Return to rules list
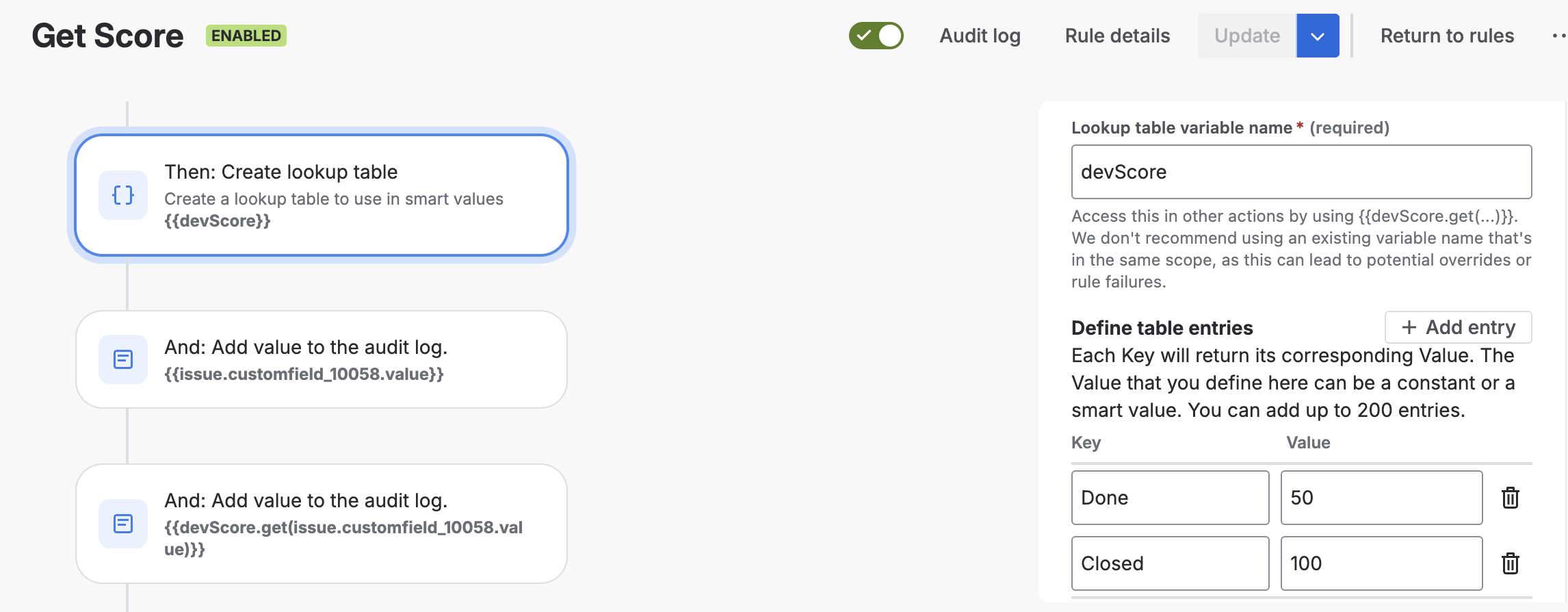The width and height of the screenshot is (1568, 612). [x=1447, y=36]
